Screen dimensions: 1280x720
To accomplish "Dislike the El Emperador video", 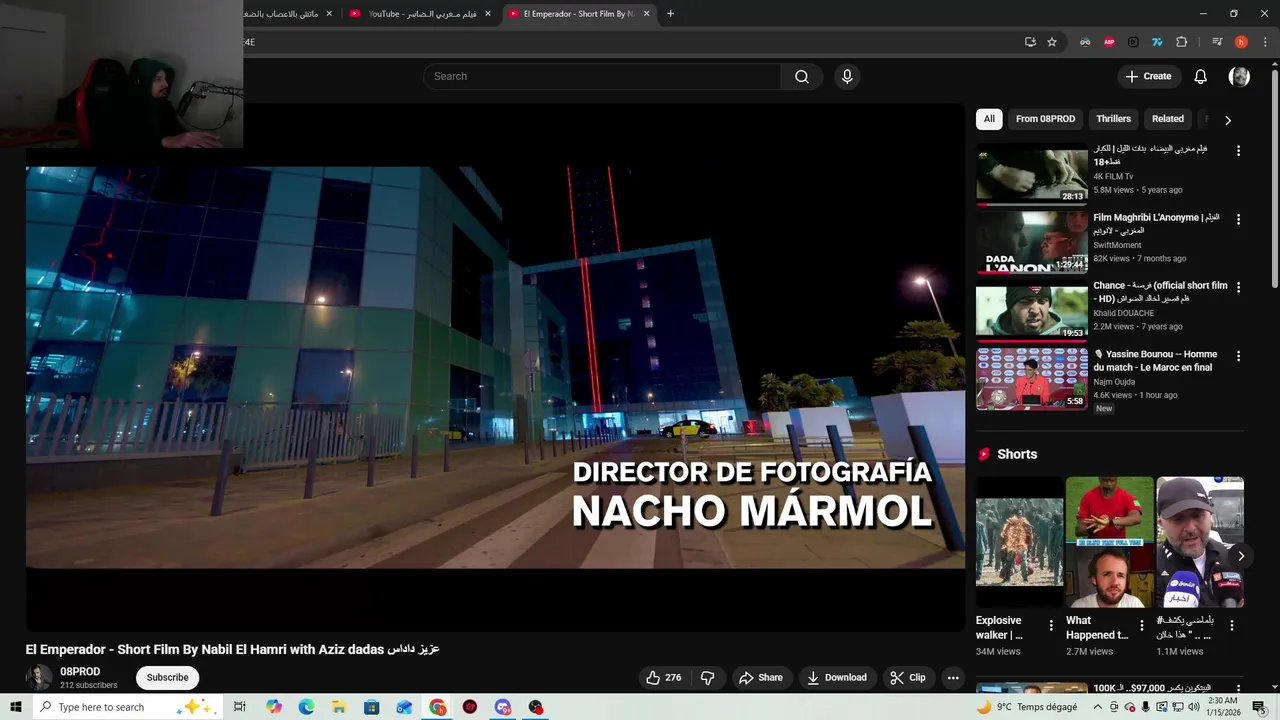I will click(x=708, y=678).
